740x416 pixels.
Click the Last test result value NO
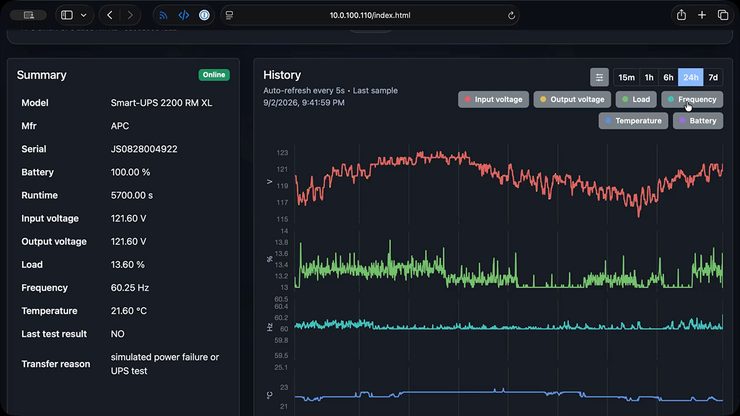point(118,334)
